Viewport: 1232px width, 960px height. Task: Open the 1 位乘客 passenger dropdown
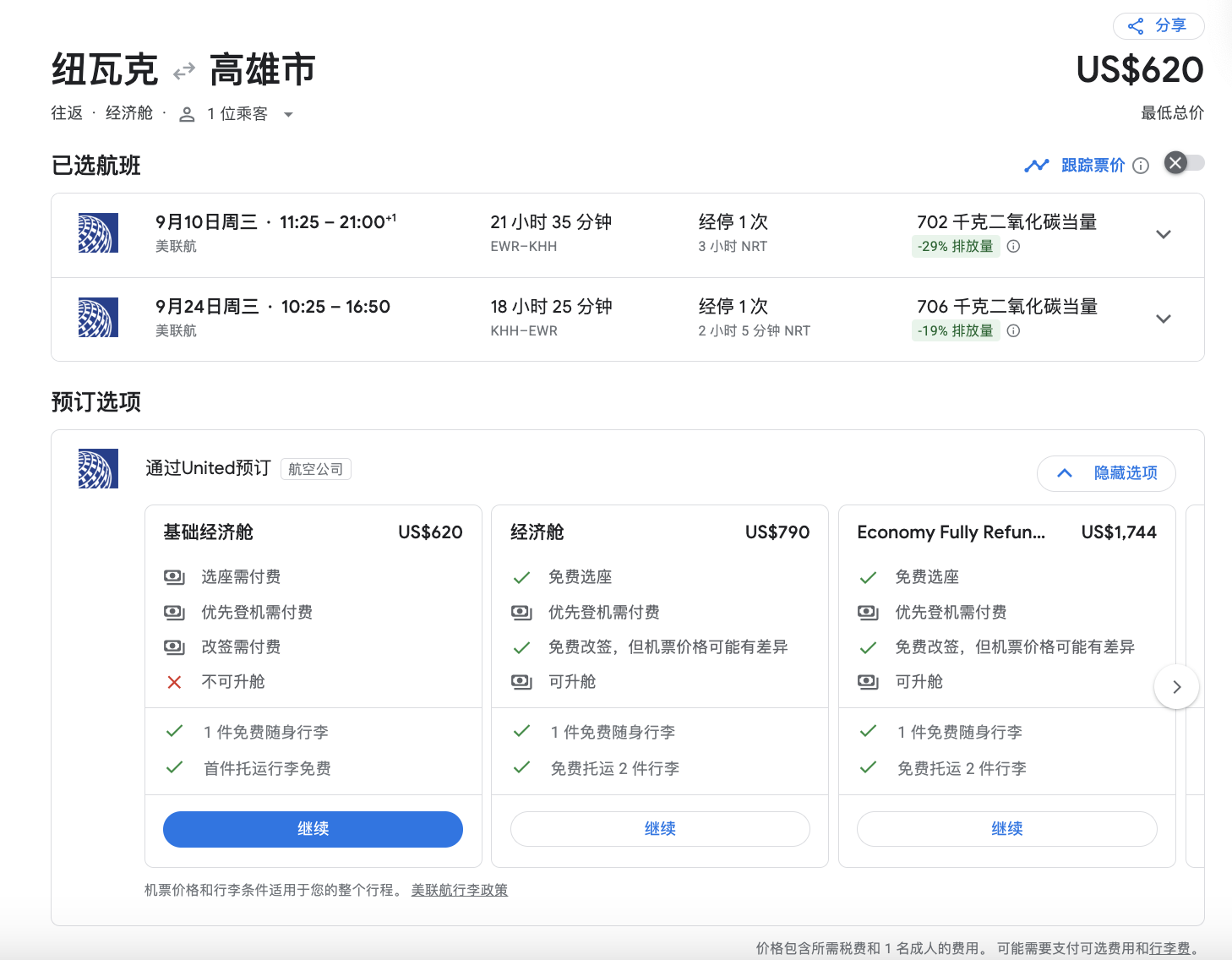(288, 115)
